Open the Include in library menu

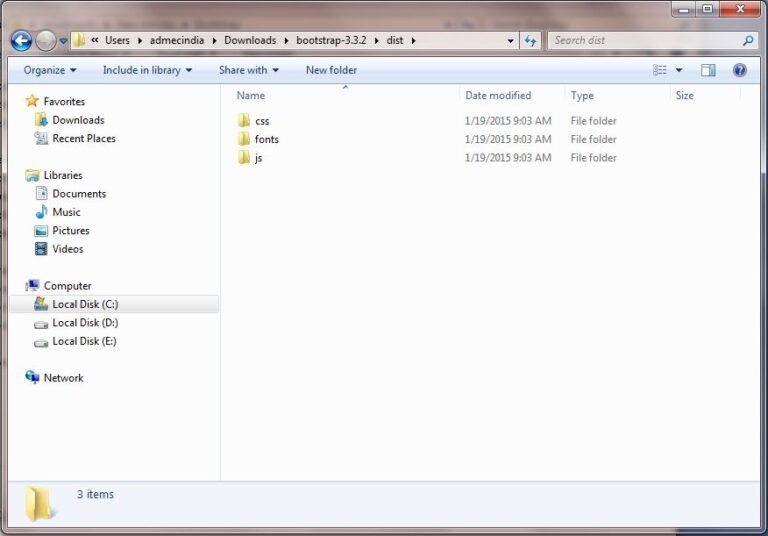click(x=147, y=70)
